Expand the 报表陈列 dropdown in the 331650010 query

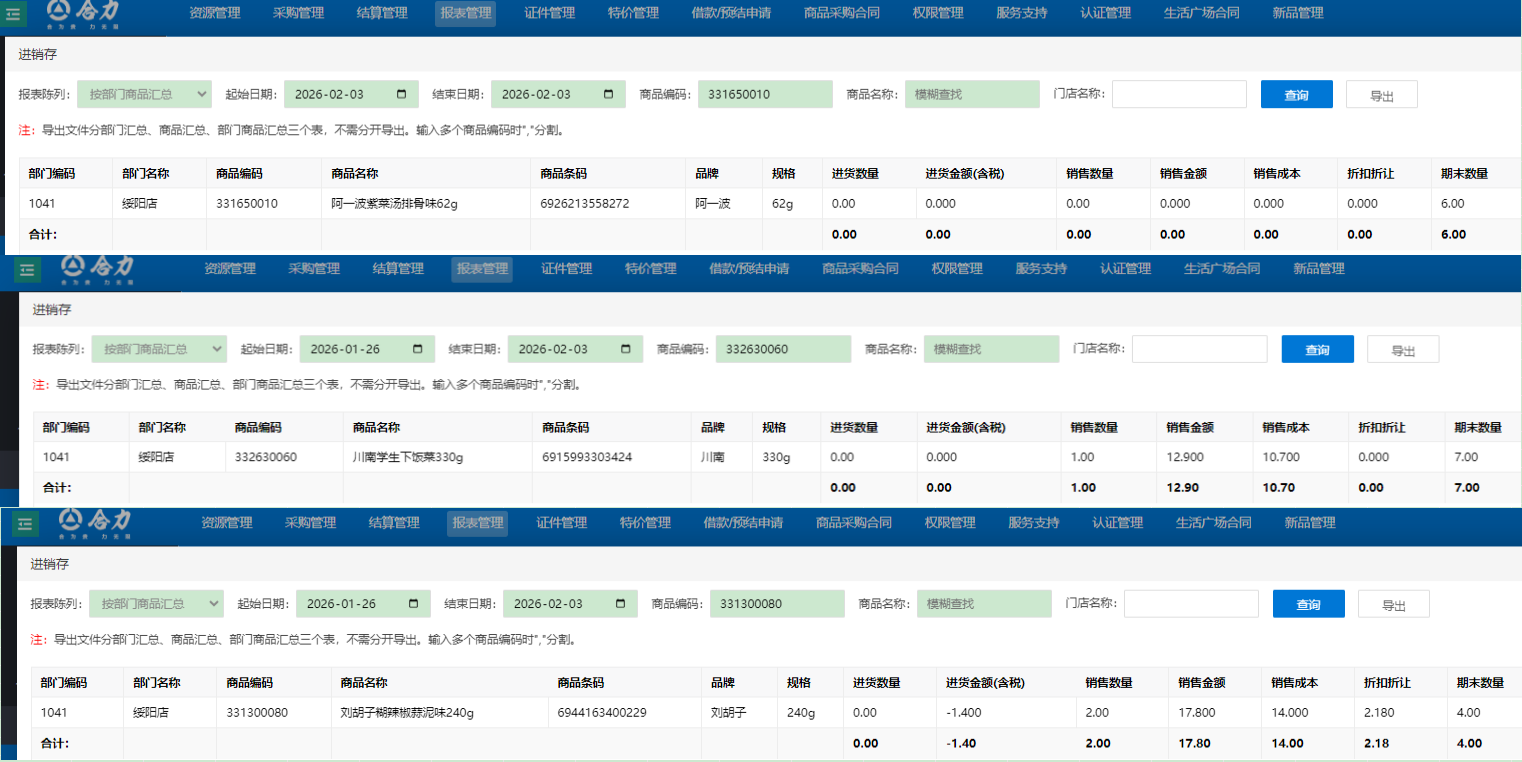pyautogui.click(x=144, y=94)
